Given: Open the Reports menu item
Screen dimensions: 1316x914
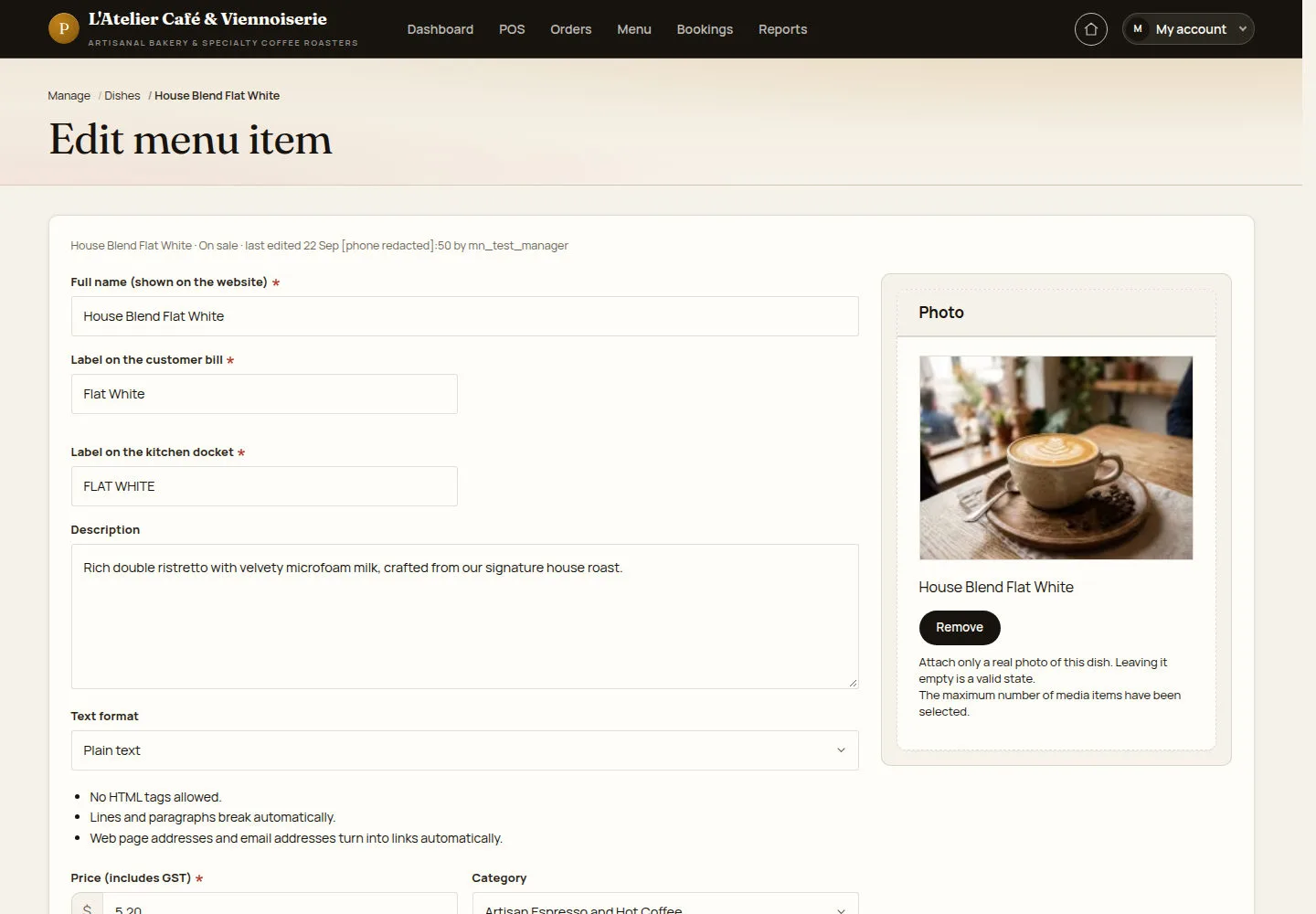Looking at the screenshot, I should click(x=783, y=29).
